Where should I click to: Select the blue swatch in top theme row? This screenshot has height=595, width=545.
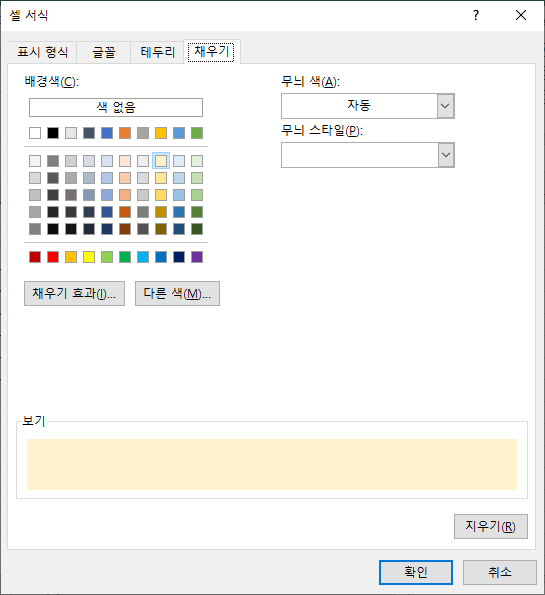click(107, 133)
